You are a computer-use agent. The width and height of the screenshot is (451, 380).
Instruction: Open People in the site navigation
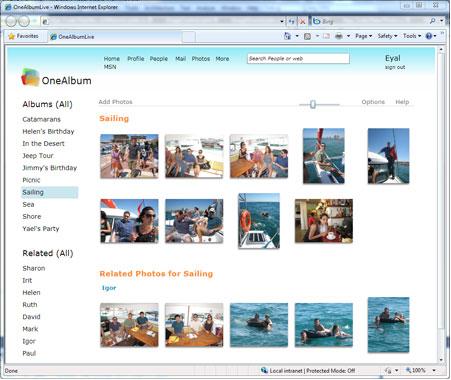159,59
